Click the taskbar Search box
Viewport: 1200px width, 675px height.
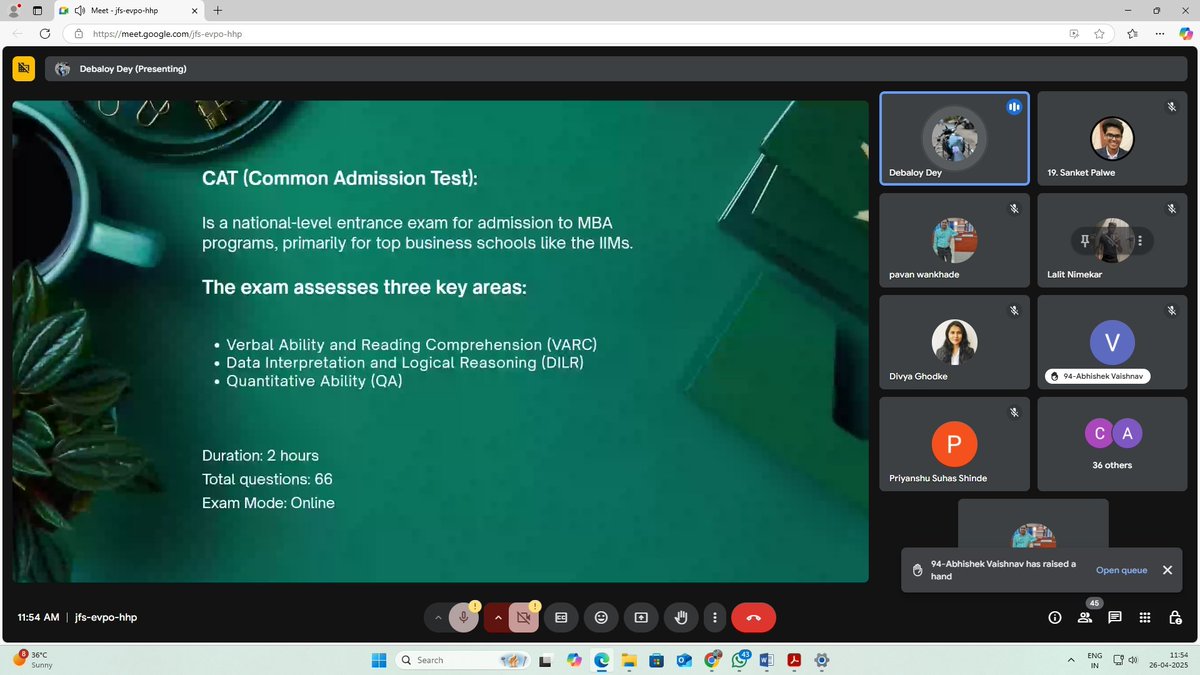pyautogui.click(x=463, y=660)
